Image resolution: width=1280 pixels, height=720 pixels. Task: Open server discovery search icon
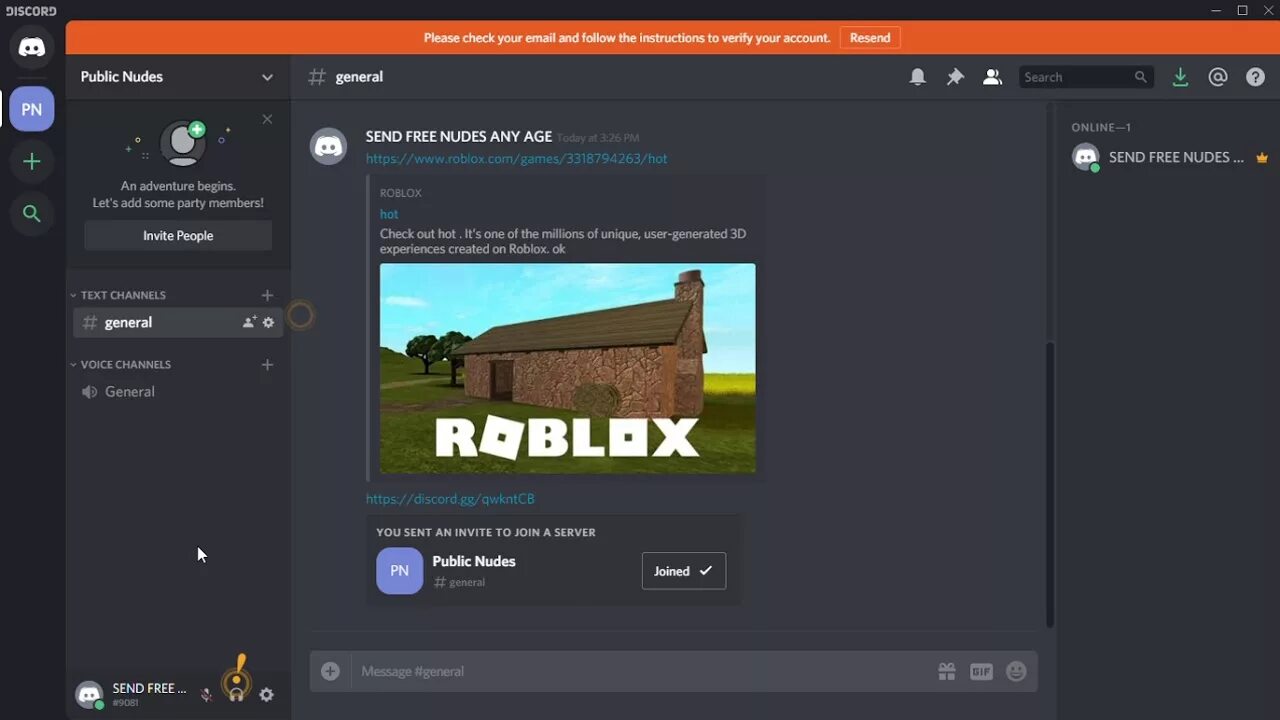tap(32, 213)
